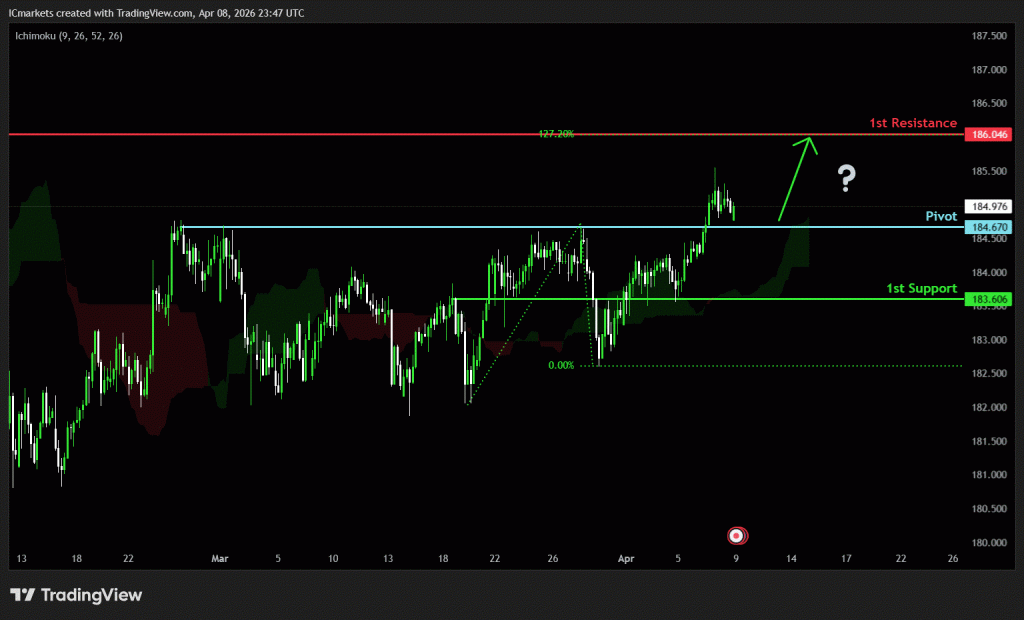Click the Apr label on time axis
The image size is (1024, 620).
(x=625, y=560)
